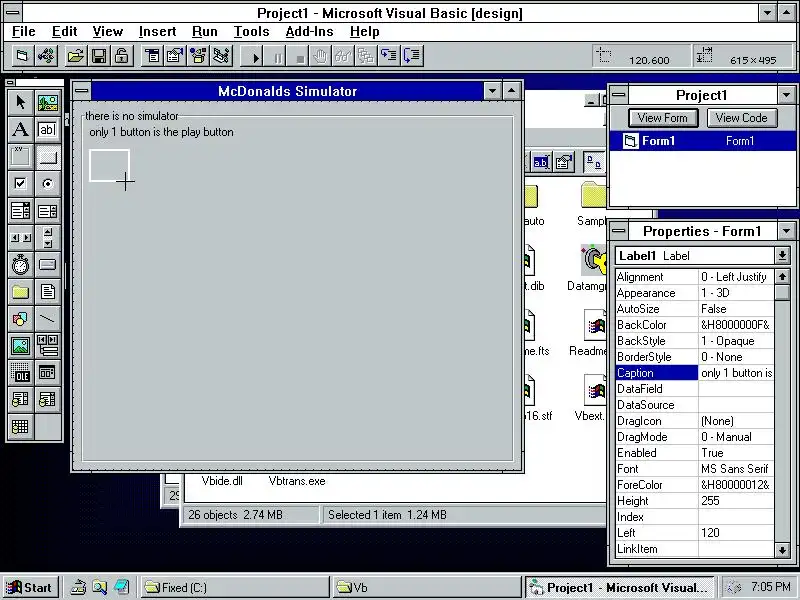
Task: Open the Insert menu
Action: tap(157, 32)
